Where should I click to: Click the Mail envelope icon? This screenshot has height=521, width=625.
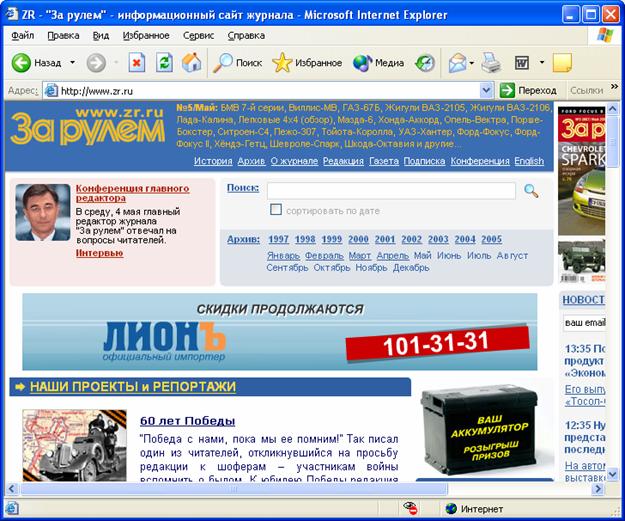pyautogui.click(x=457, y=63)
